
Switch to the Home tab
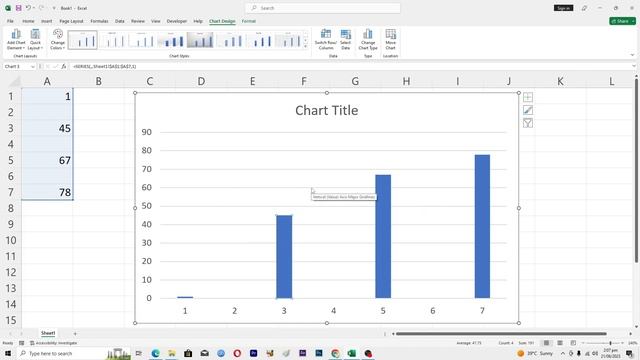click(x=28, y=21)
